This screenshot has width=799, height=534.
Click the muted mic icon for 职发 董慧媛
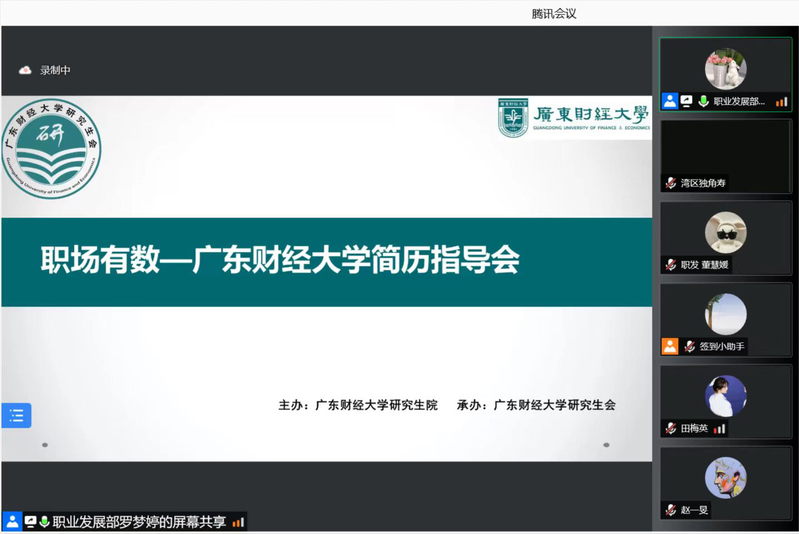[671, 265]
